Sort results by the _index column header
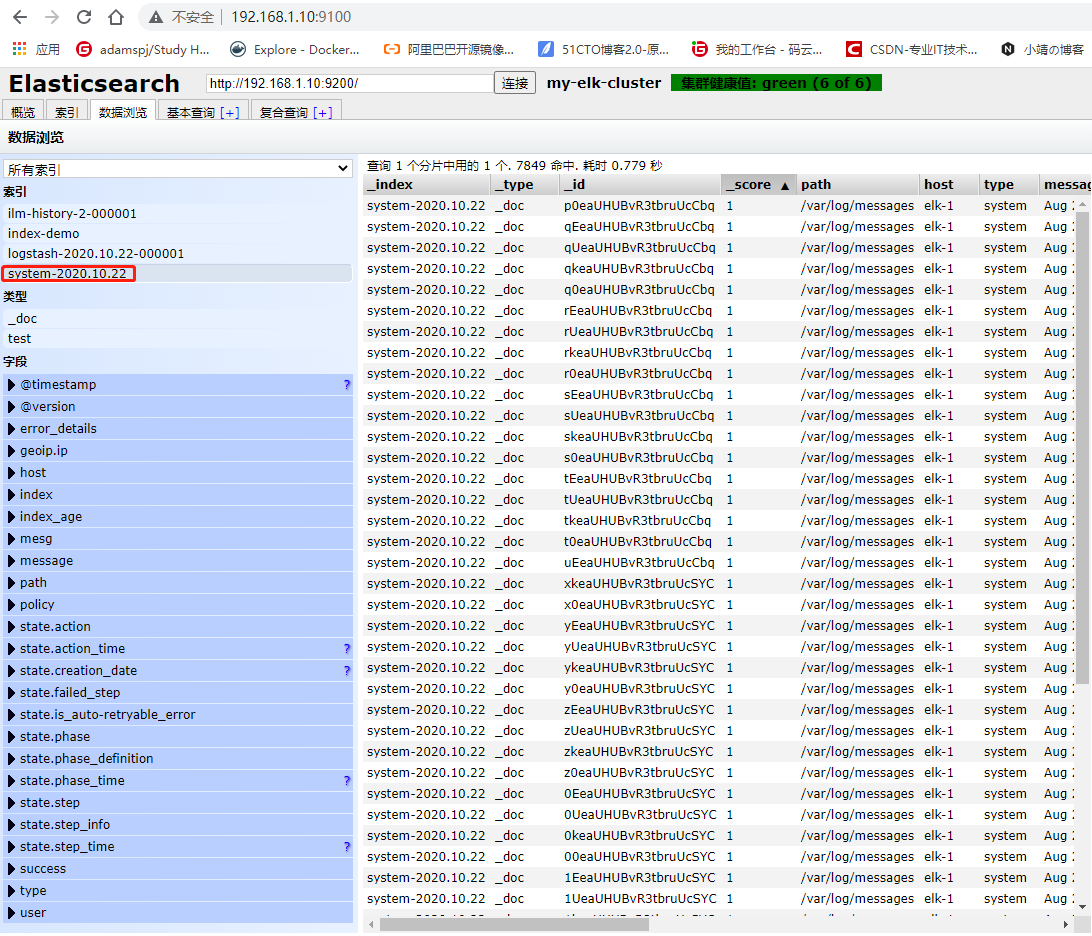This screenshot has width=1092, height=936. click(426, 185)
